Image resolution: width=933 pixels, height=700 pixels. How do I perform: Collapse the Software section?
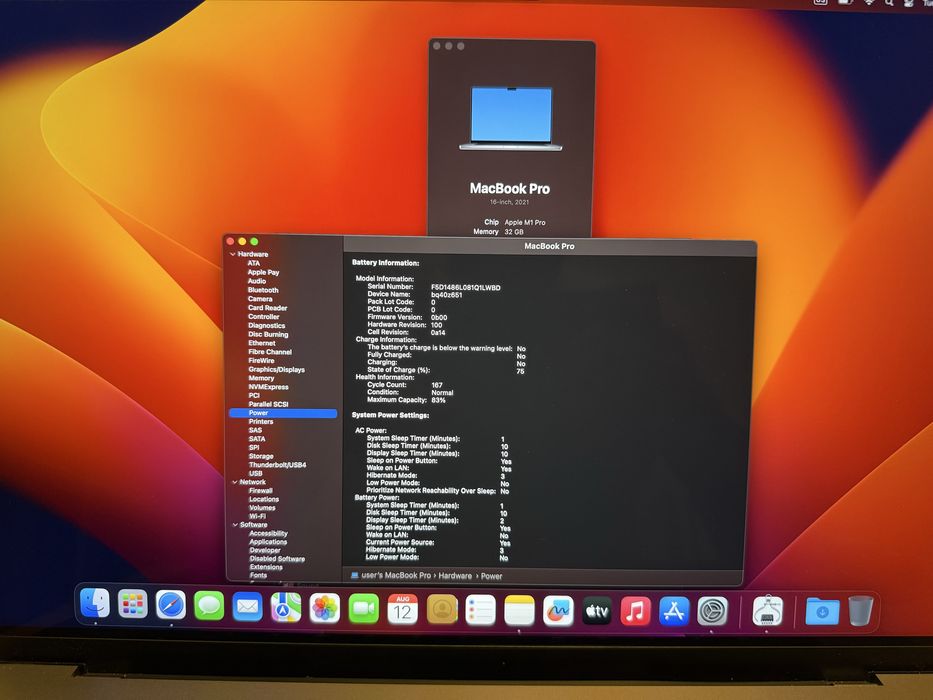236,525
